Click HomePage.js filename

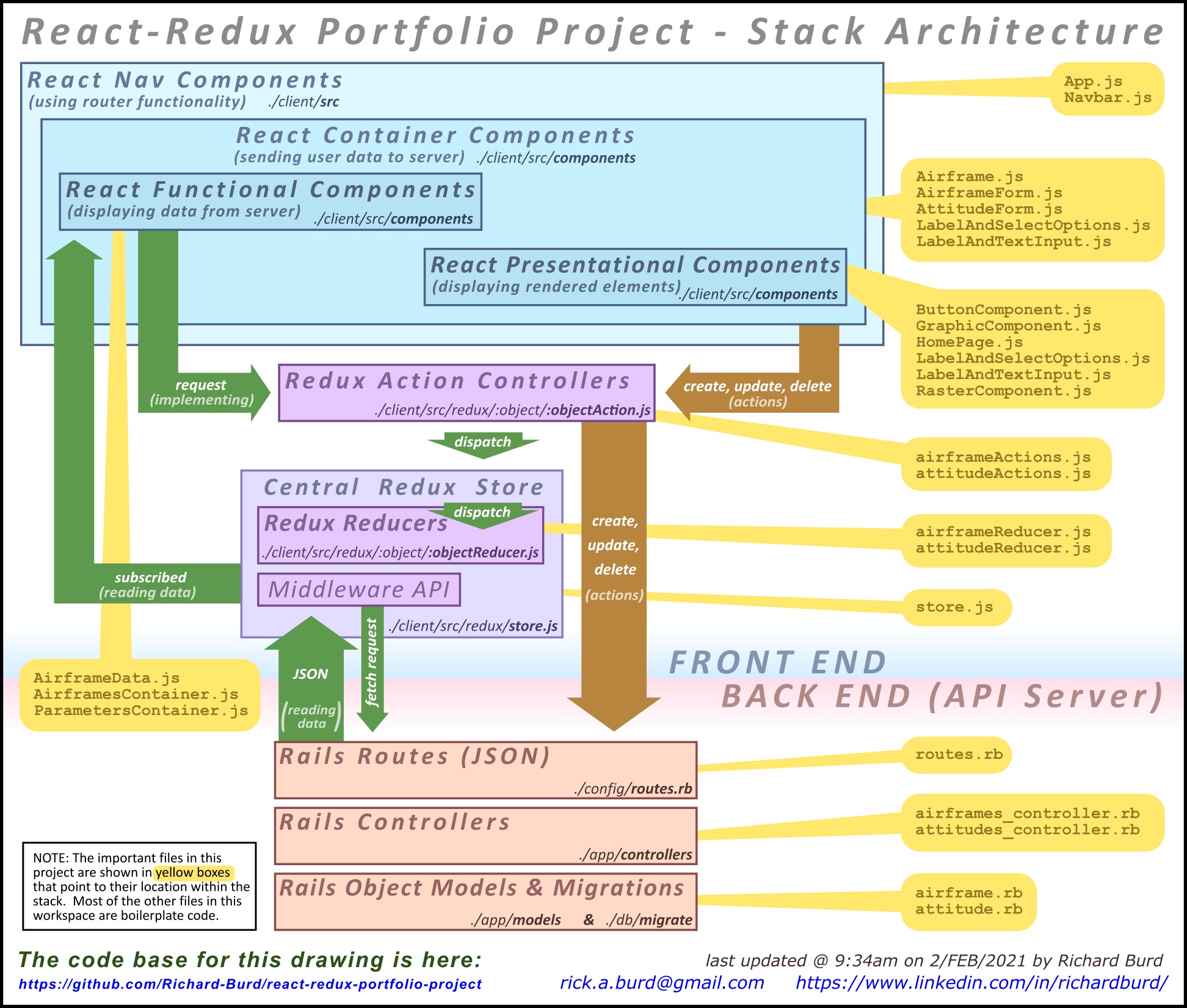pyautogui.click(x=969, y=342)
